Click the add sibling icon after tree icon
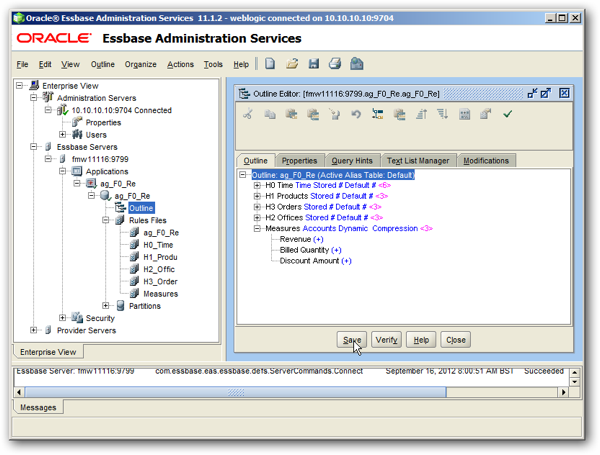 399,114
